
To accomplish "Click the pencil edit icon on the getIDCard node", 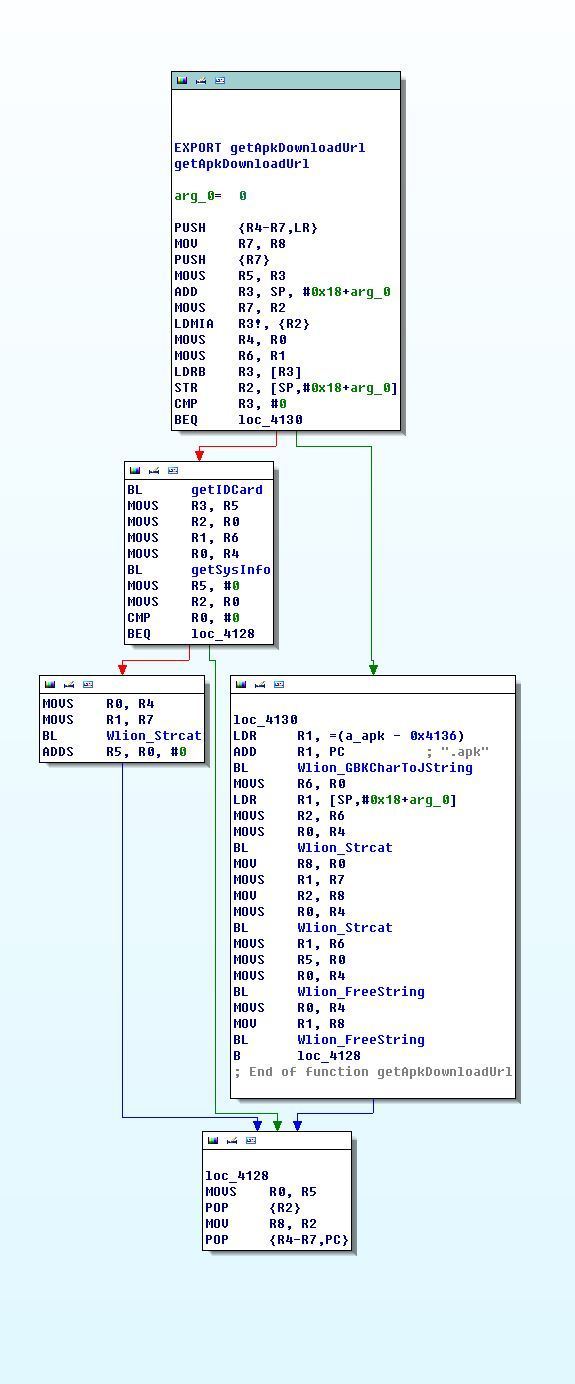I will click(154, 470).
